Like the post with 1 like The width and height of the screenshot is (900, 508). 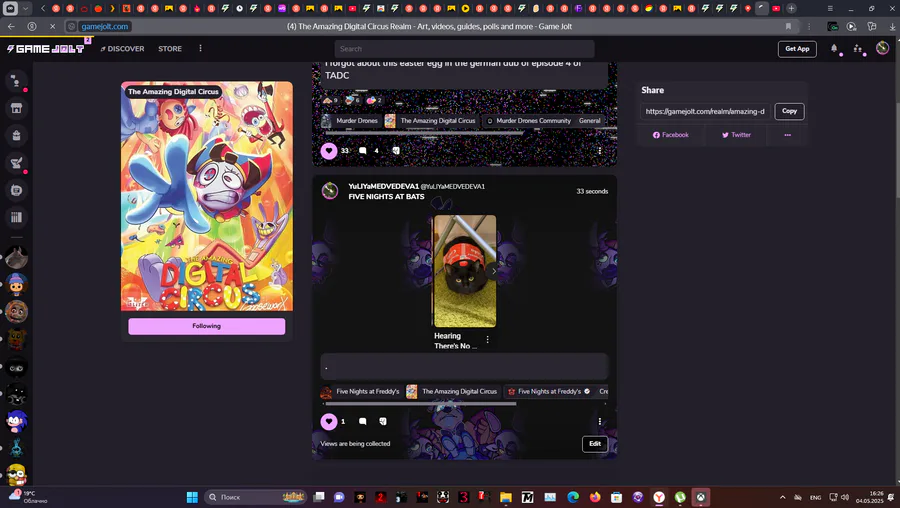[329, 421]
